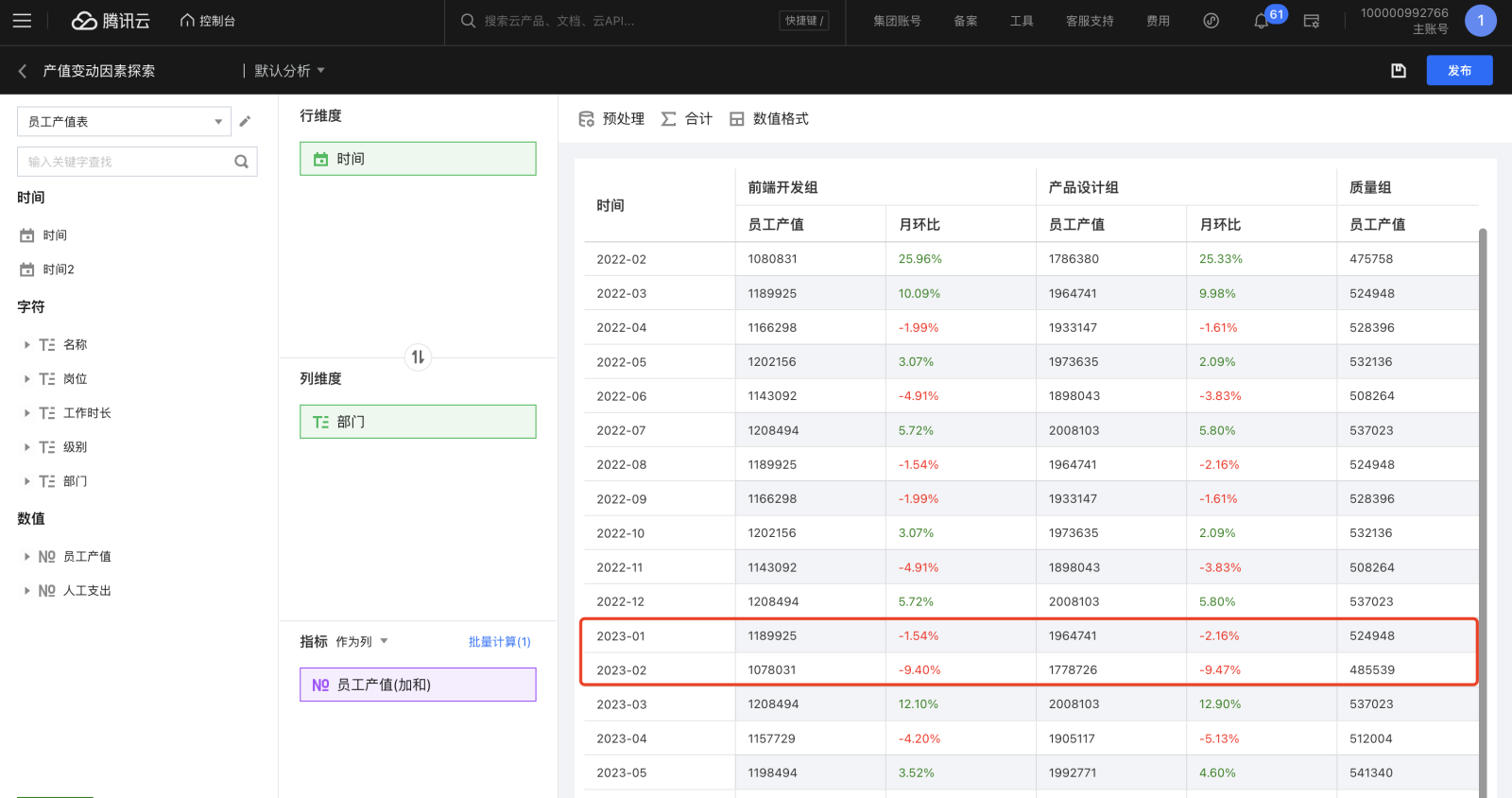Open the 数值格式 number format option
Screen dimensions: 1512x798
click(x=769, y=119)
